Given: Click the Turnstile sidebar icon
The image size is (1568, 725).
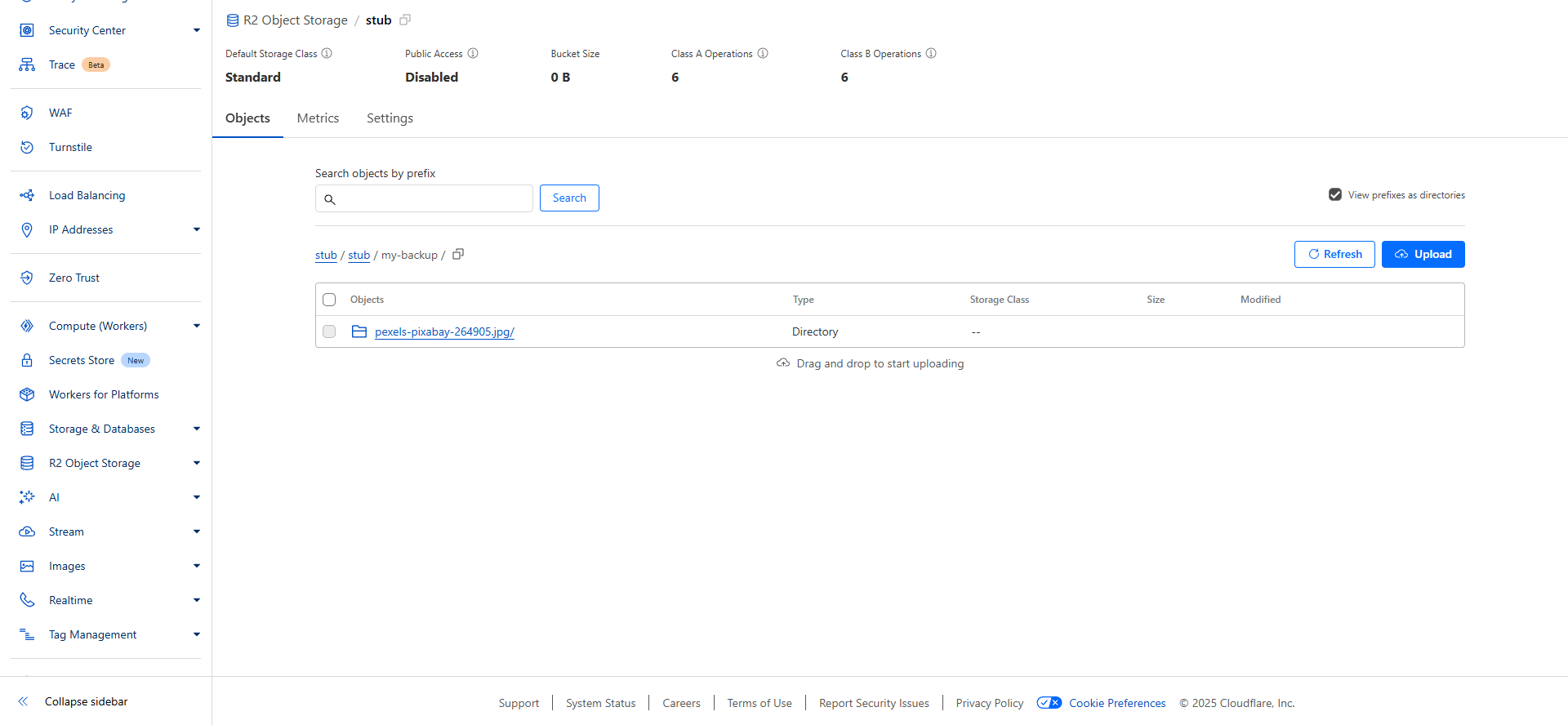Looking at the screenshot, I should pos(27,147).
